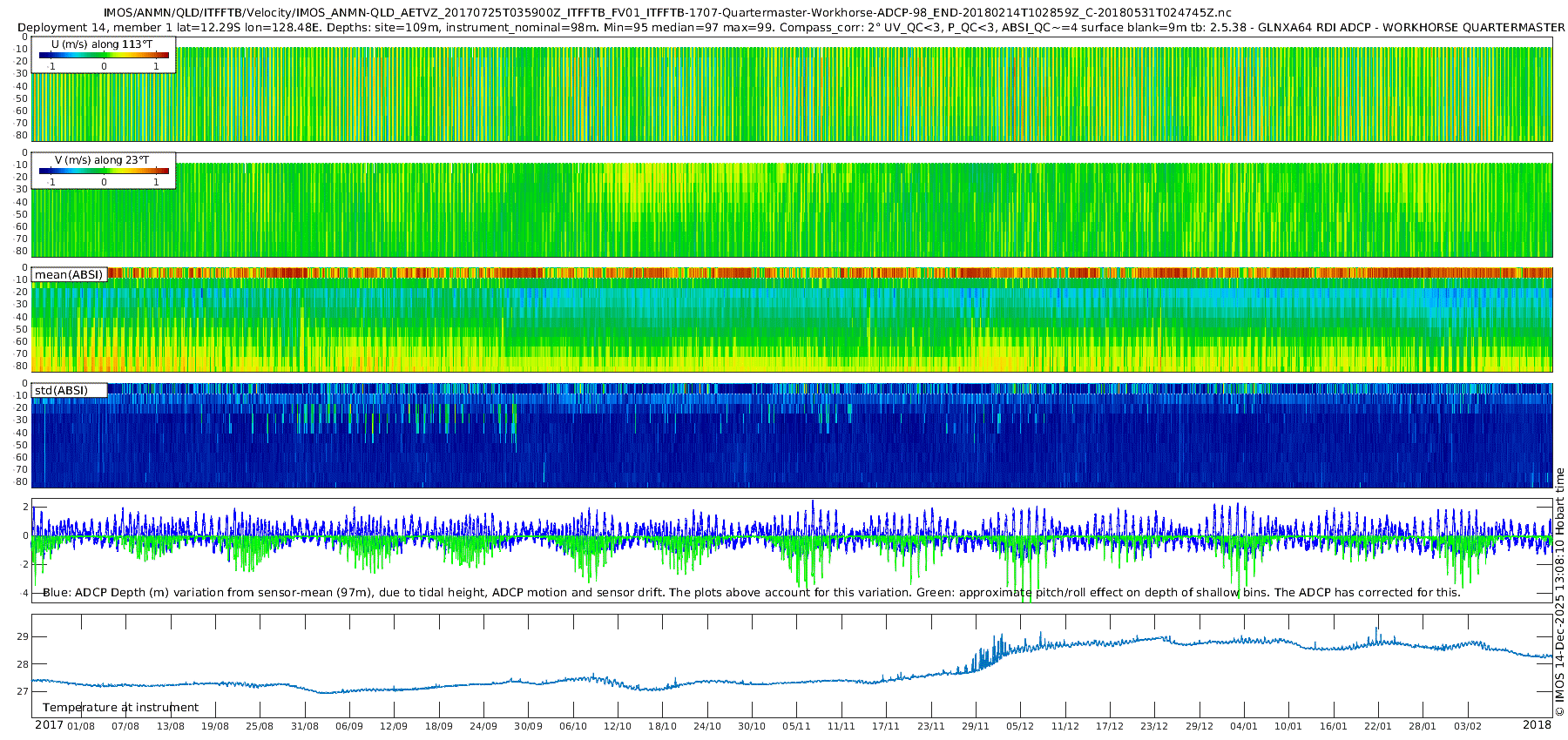Click the 'U (m/s) along 113°T' title
This screenshot has height=740, width=1568.
coord(102,44)
